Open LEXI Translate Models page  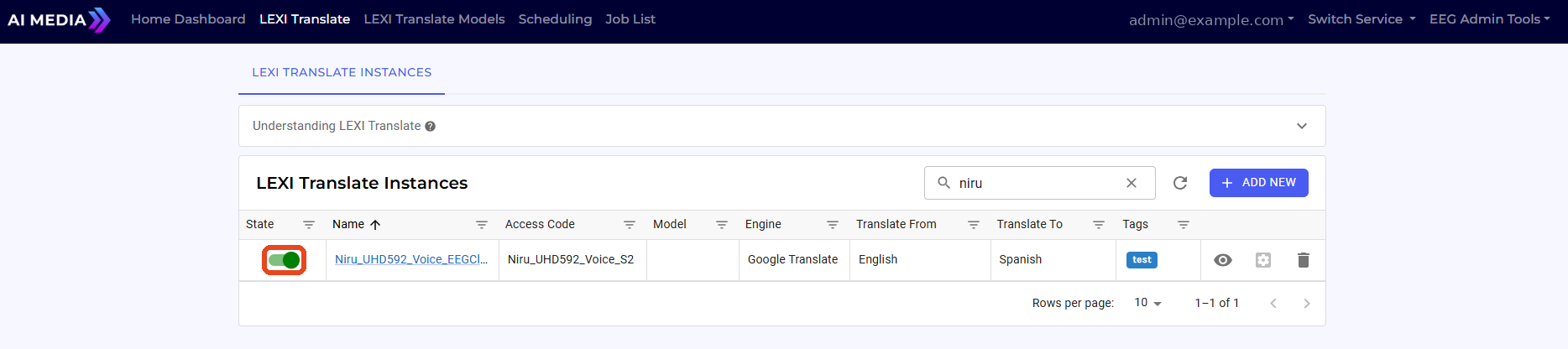434,18
